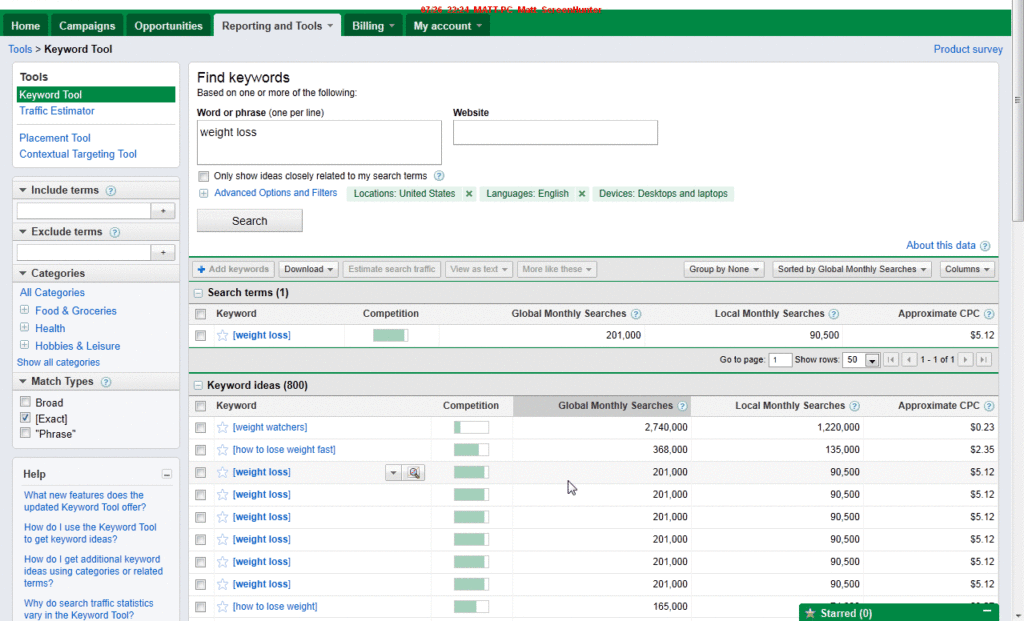Click help icon next to Include terms
The width and height of the screenshot is (1024, 621).
point(111,190)
